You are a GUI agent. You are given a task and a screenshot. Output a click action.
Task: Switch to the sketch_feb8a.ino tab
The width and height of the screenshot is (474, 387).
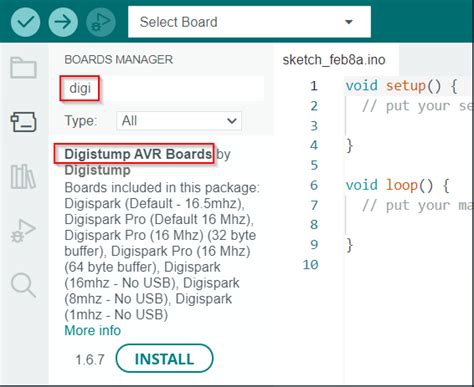pyautogui.click(x=334, y=60)
